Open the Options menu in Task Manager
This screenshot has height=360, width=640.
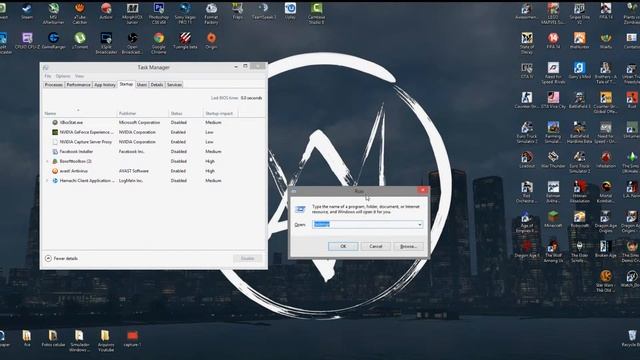tap(63, 76)
